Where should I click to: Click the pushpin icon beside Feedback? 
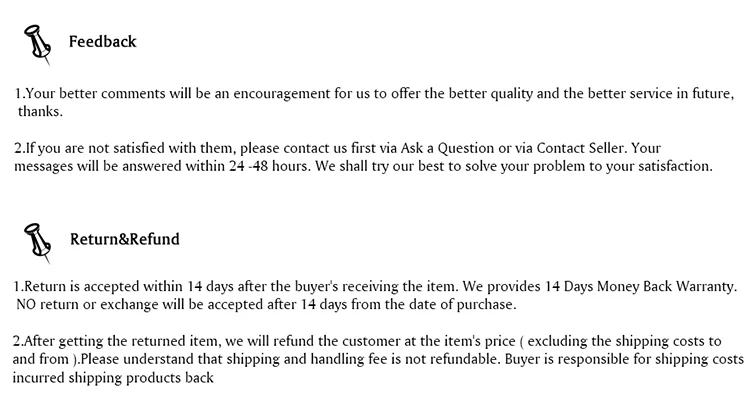click(37, 45)
